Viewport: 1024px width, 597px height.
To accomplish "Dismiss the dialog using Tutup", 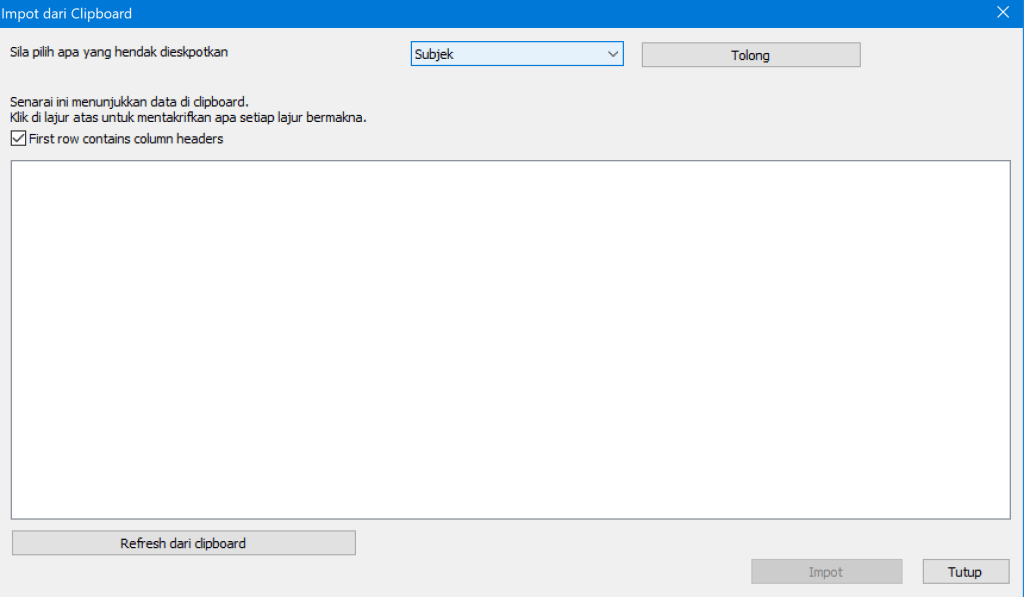I will (964, 572).
